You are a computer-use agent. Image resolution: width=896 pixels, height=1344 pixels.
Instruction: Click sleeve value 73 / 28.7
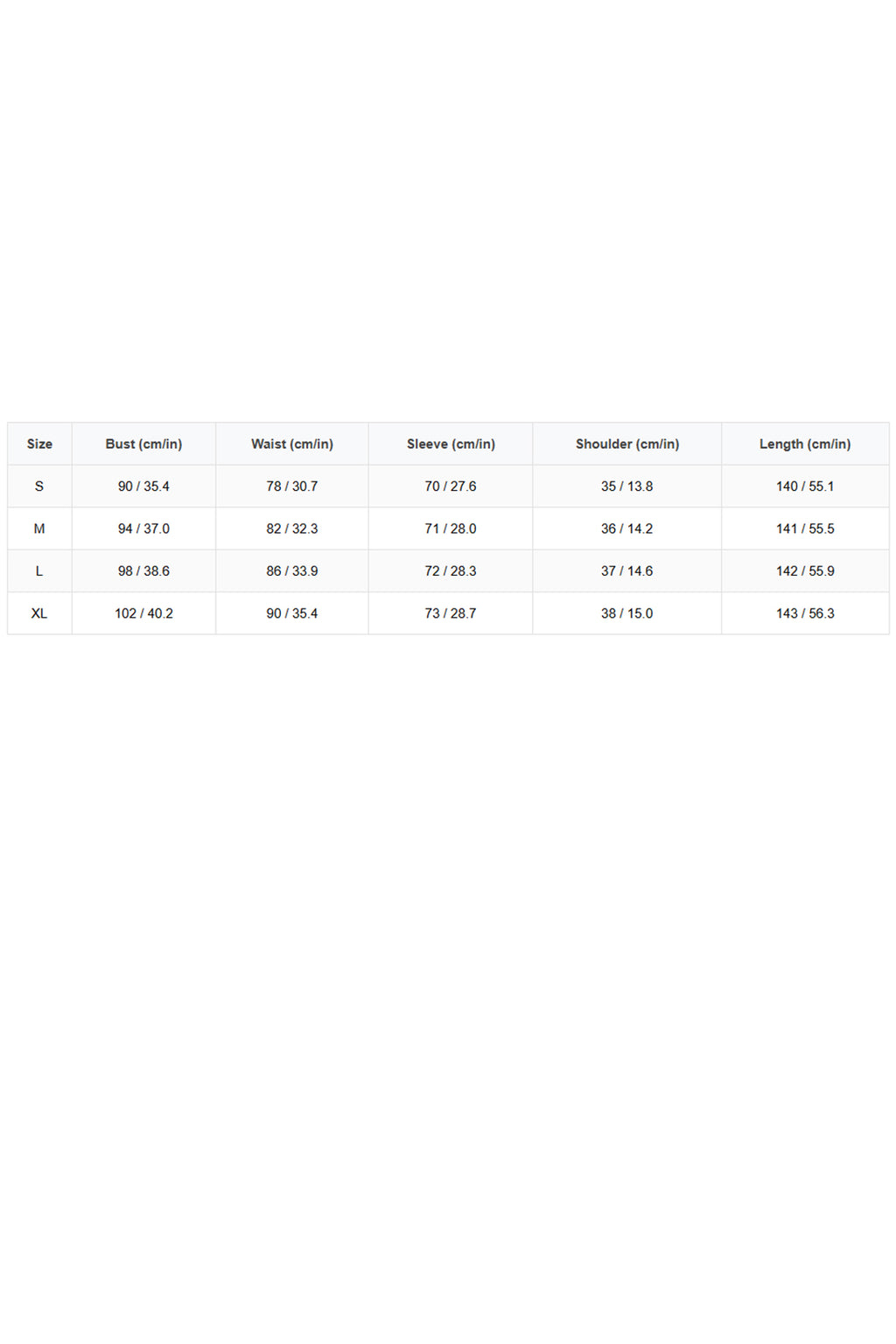tap(451, 613)
